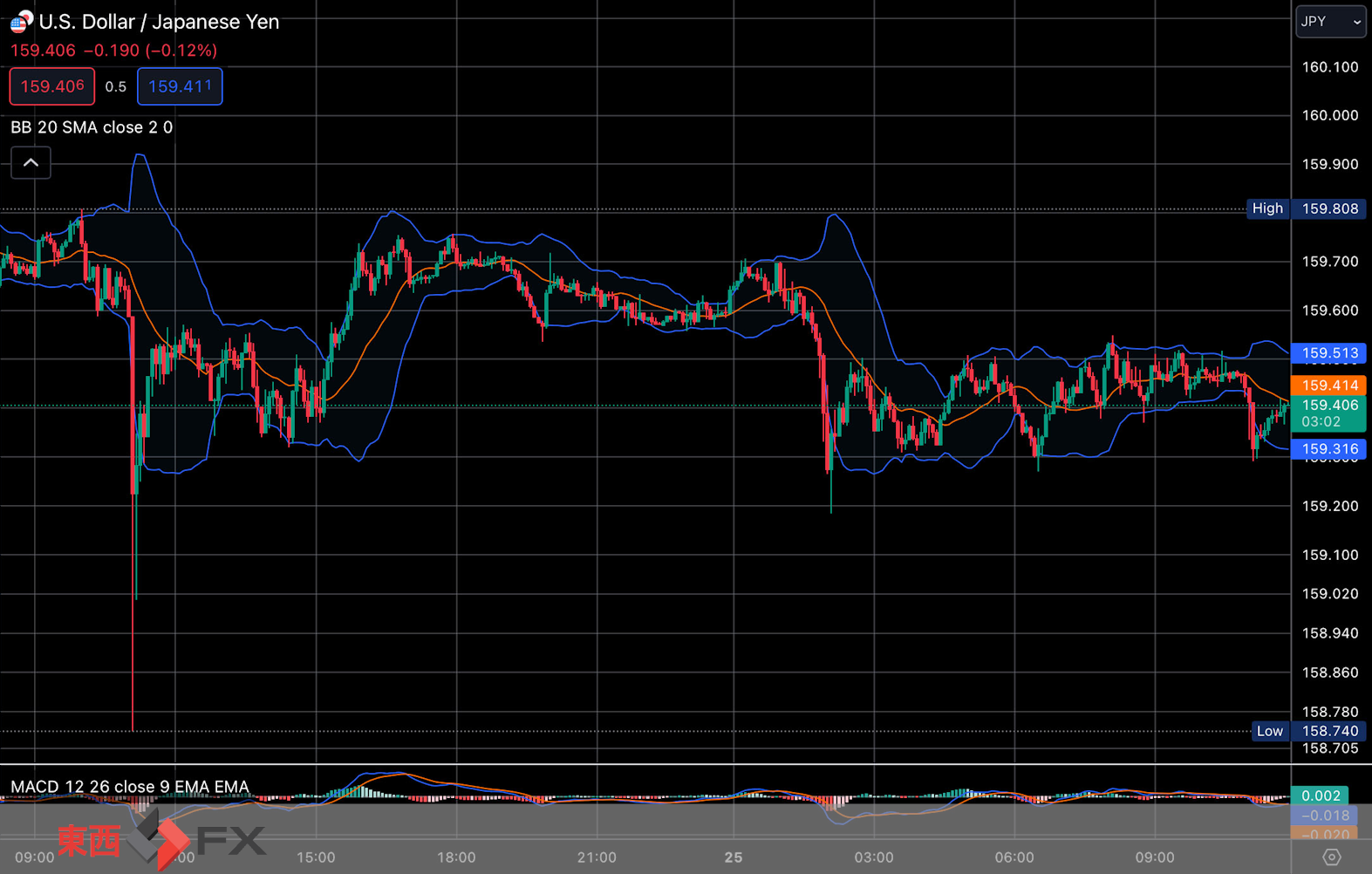Click the USD/JPY flag symbol icon

(x=21, y=22)
